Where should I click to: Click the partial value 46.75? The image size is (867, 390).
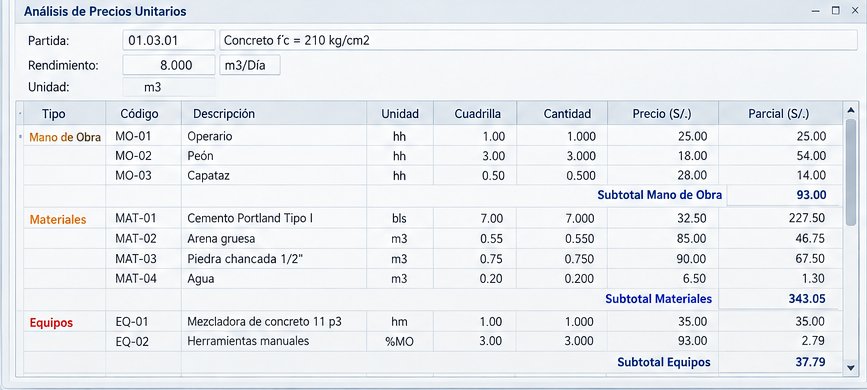pos(811,239)
